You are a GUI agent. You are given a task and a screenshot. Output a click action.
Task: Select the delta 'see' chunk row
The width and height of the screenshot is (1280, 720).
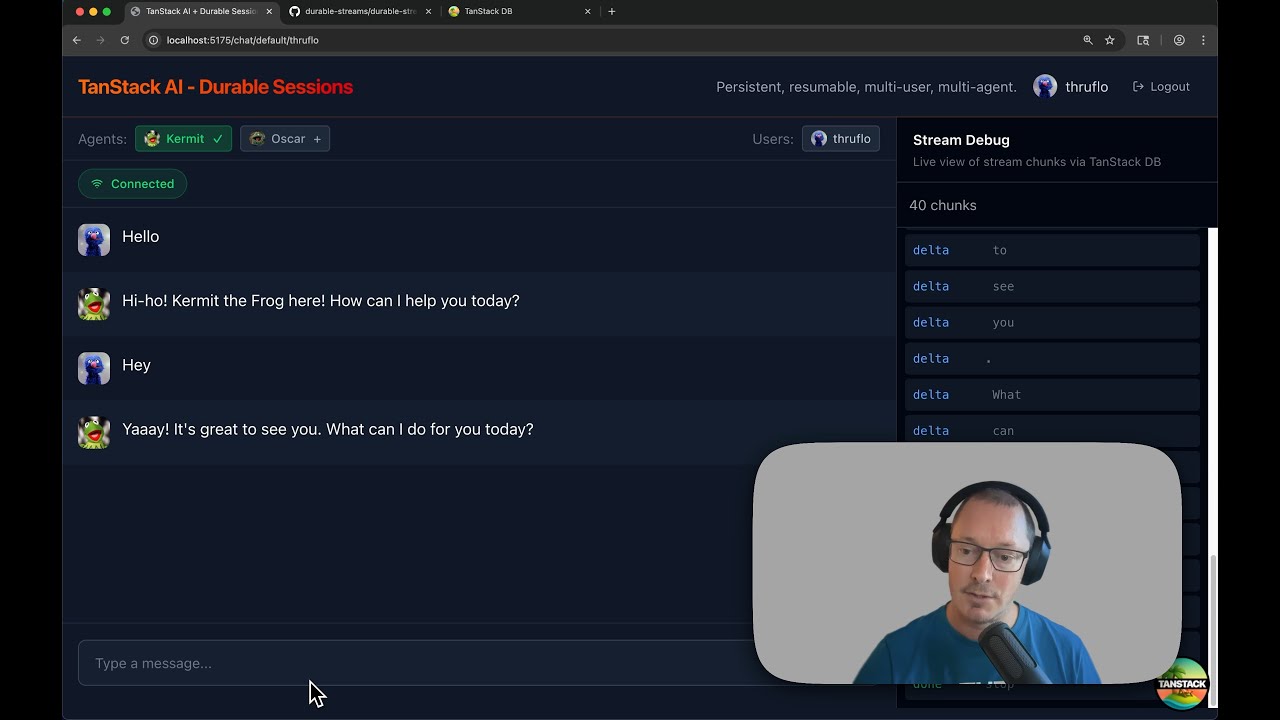[x=1052, y=286]
